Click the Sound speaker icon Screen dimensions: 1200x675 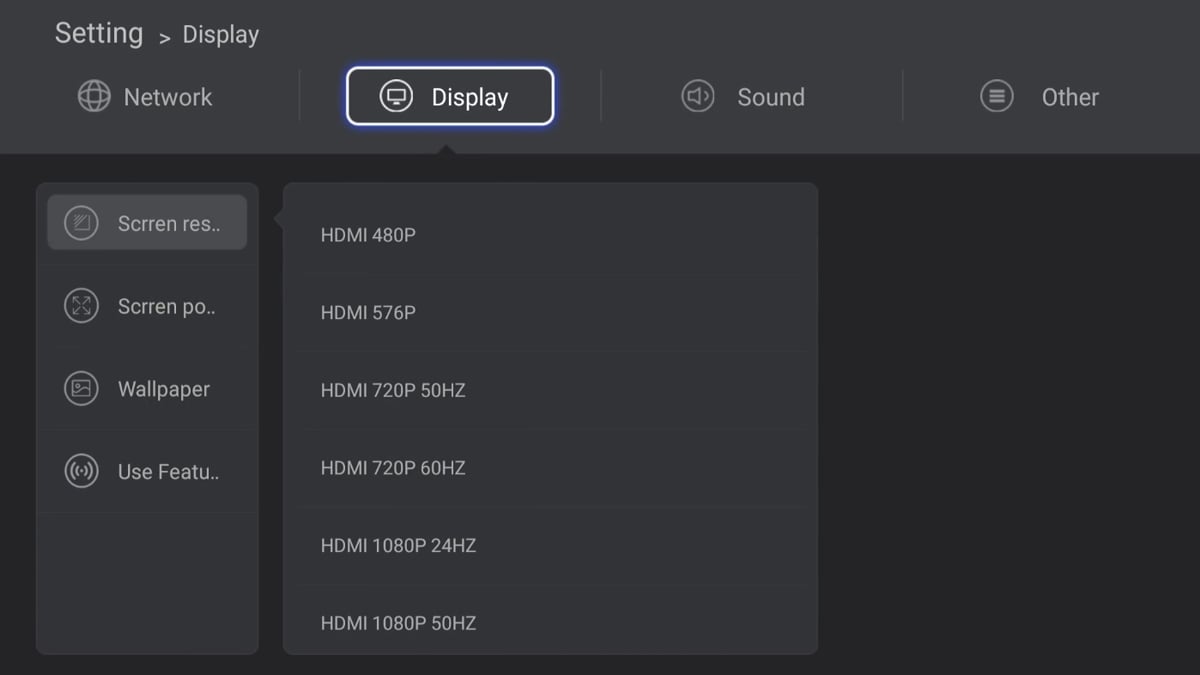[698, 97]
